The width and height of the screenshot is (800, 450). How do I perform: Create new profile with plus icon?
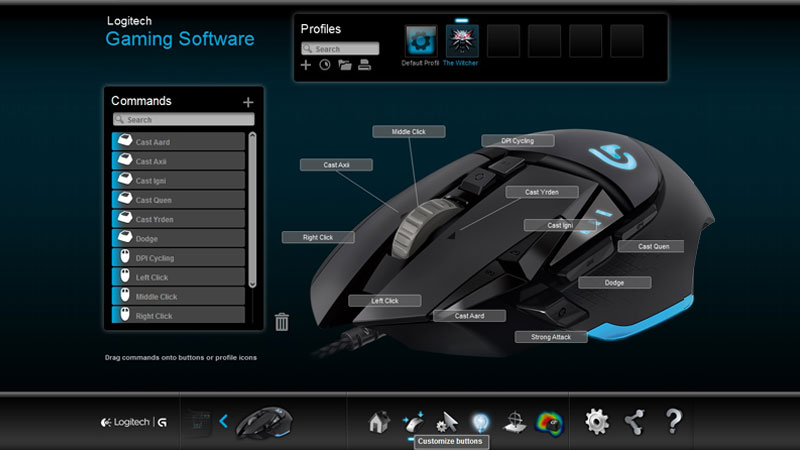click(x=306, y=65)
